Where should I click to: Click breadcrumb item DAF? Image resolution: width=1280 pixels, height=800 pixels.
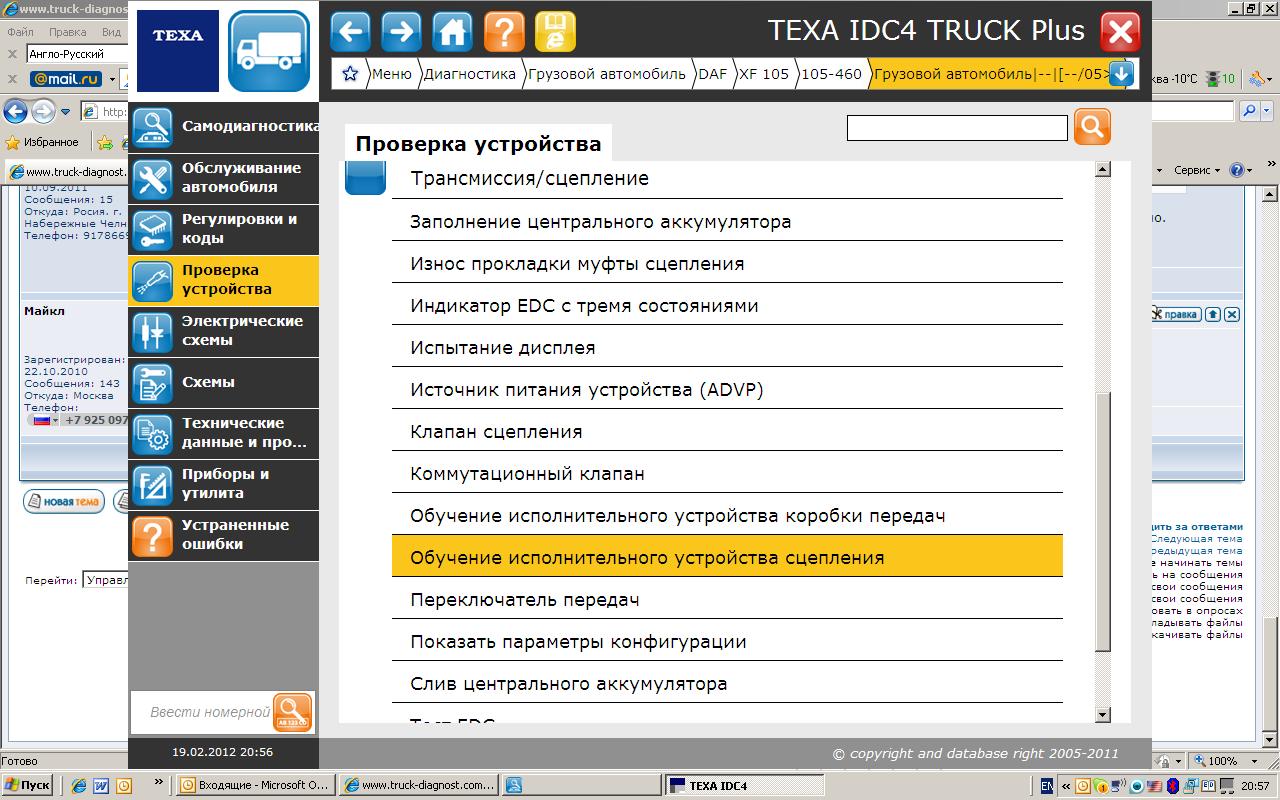click(713, 74)
